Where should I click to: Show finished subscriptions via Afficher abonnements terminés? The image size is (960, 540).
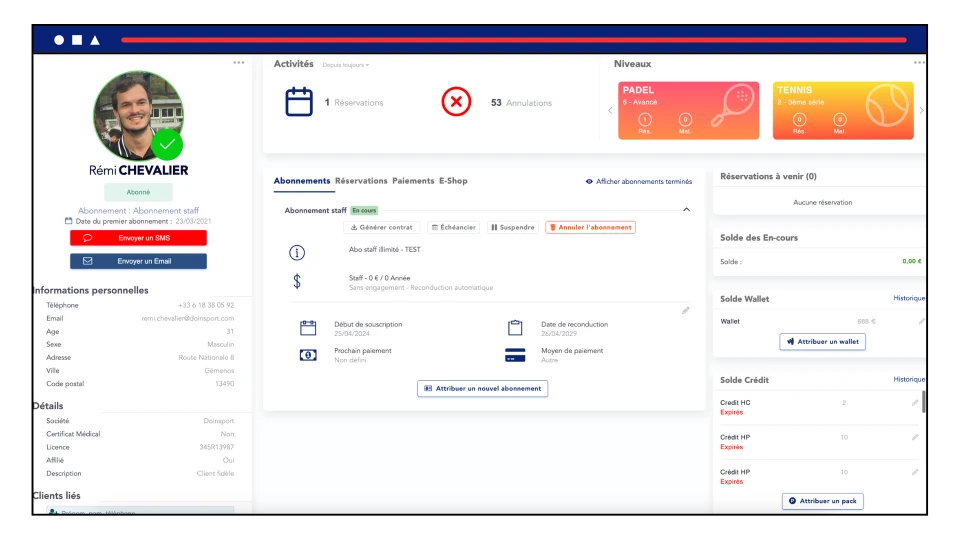(x=639, y=181)
